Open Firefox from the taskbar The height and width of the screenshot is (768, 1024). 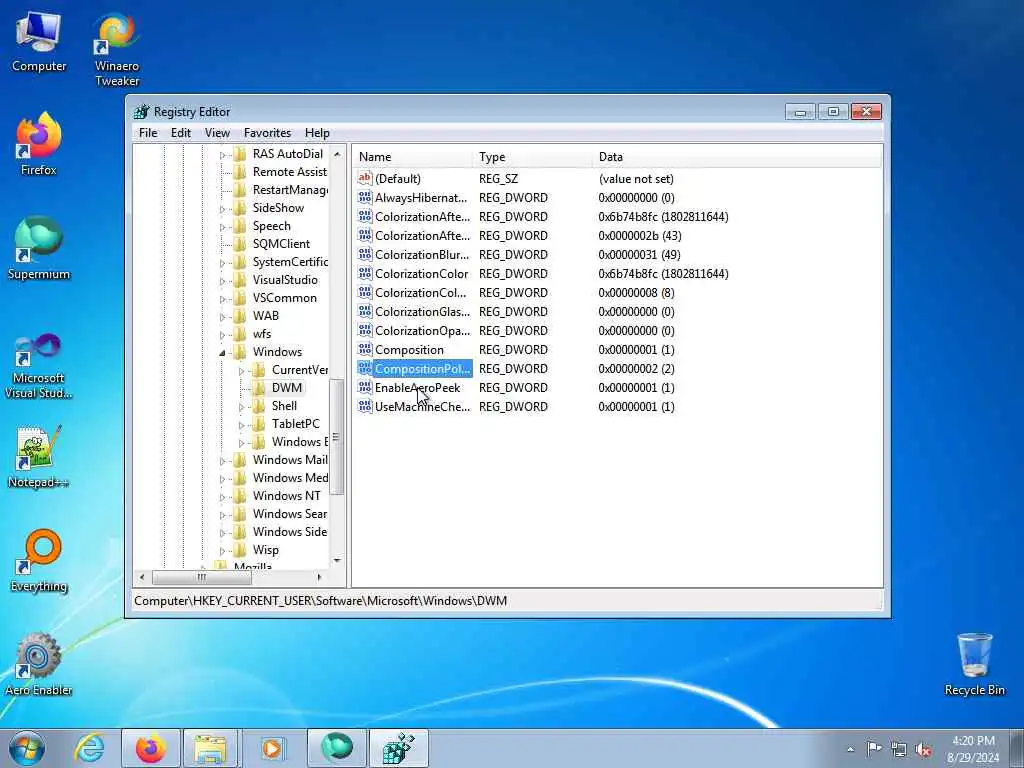click(151, 748)
